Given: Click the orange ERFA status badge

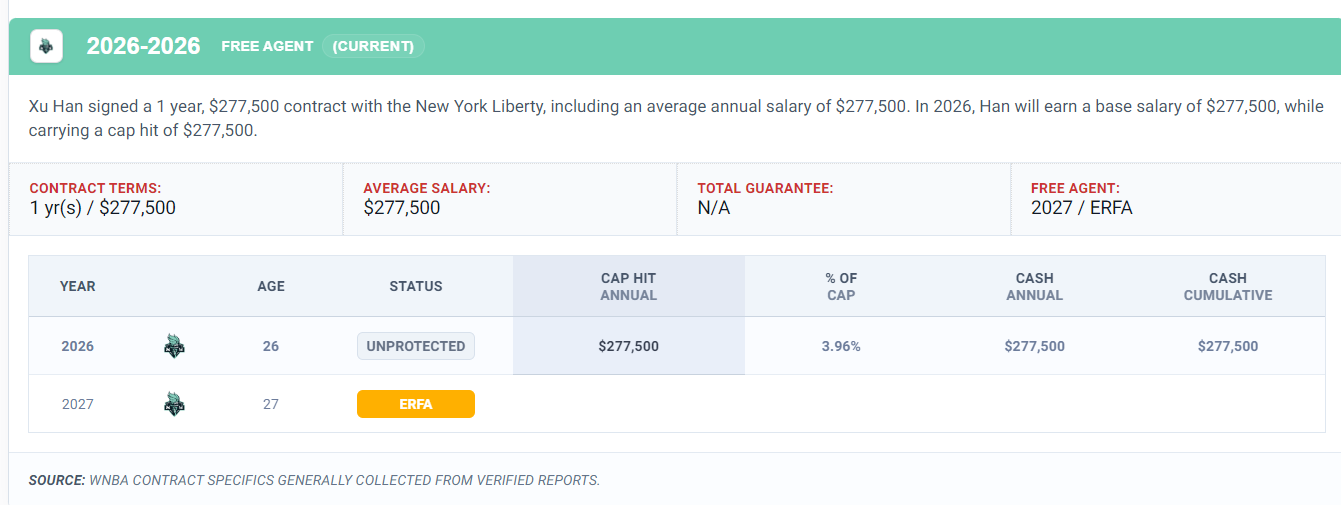Looking at the screenshot, I should pos(416,404).
